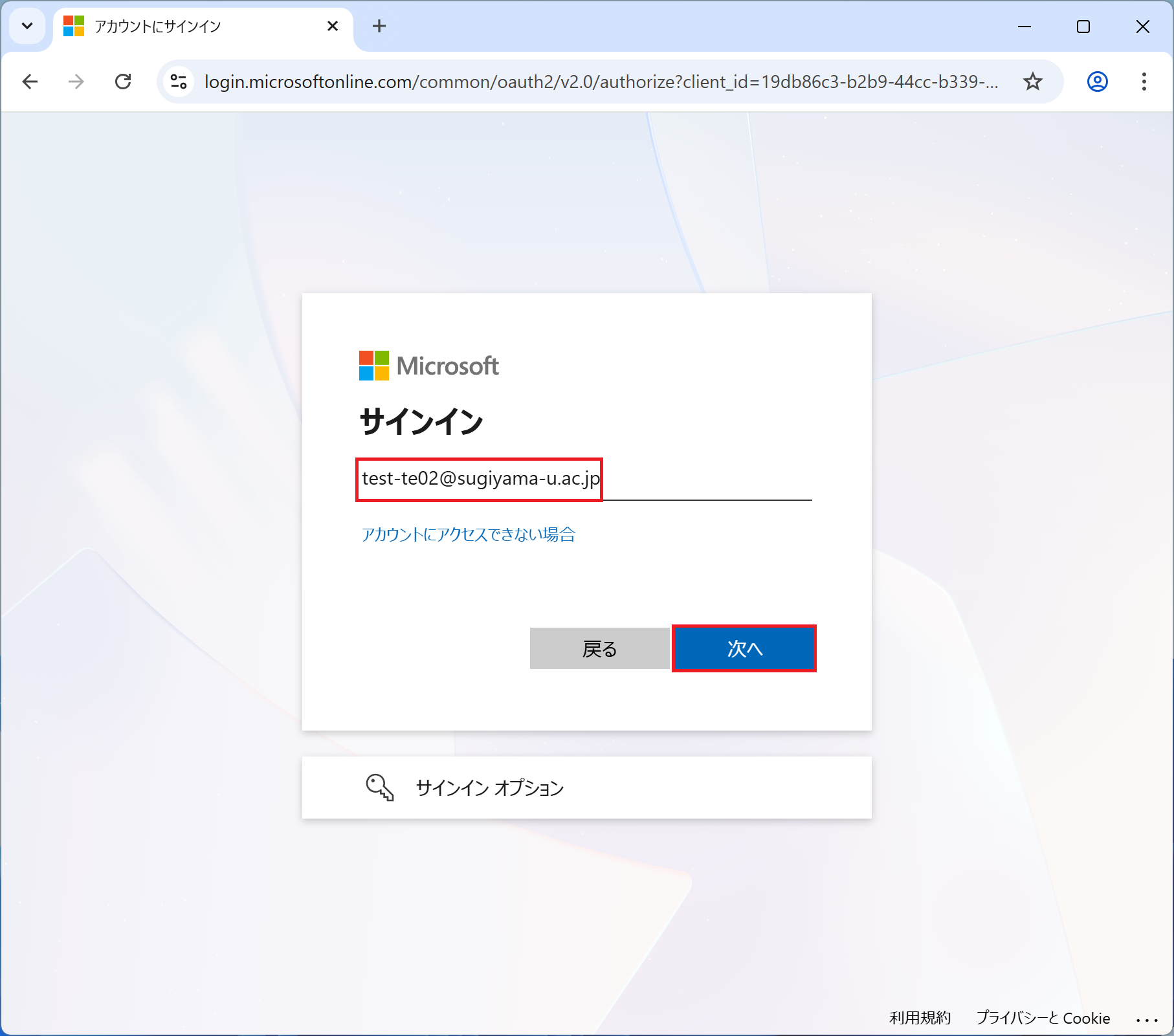
Task: Click the key icon for sign-in options
Action: pyautogui.click(x=379, y=788)
